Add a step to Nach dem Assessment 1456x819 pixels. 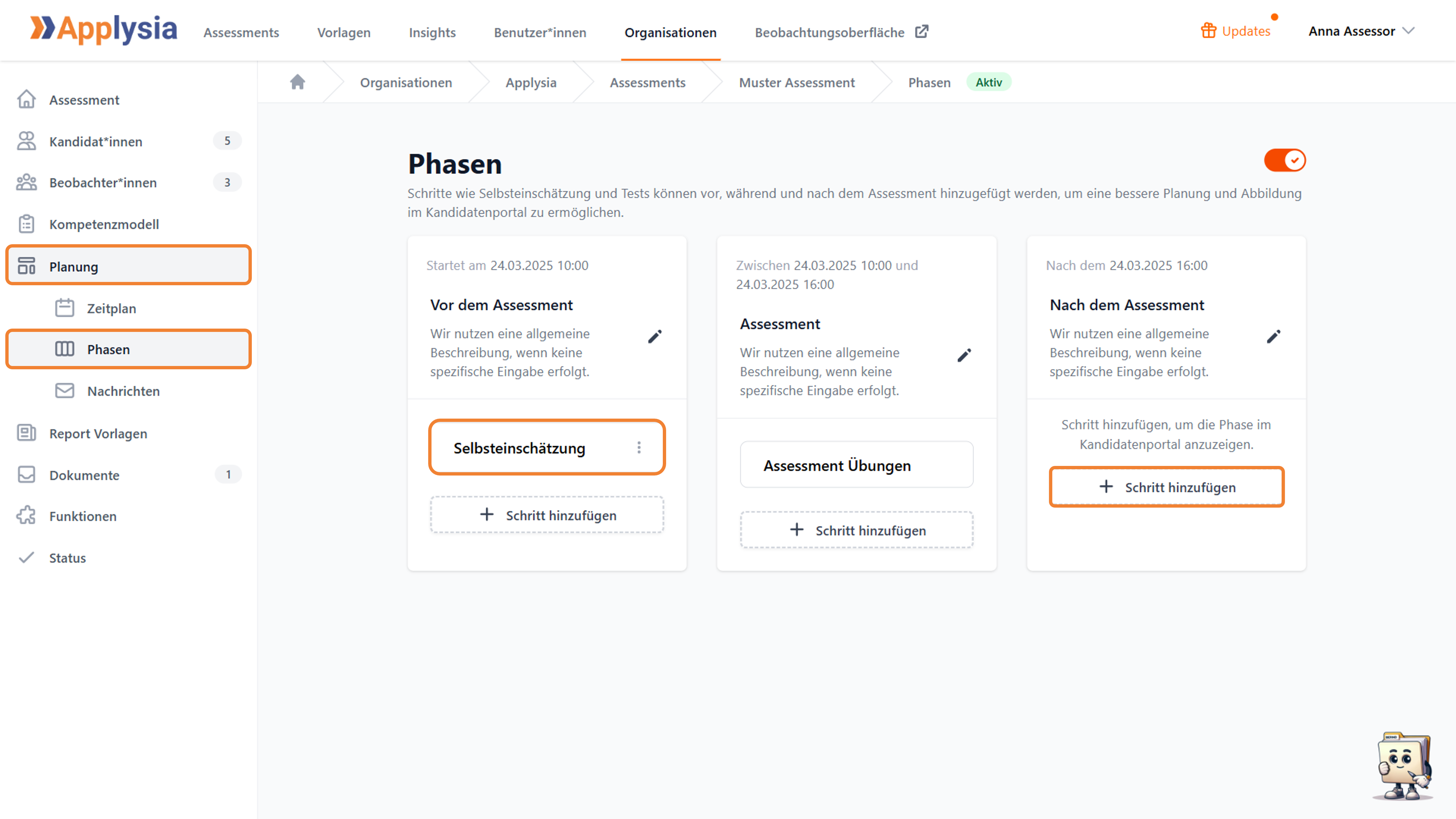coord(1166,487)
